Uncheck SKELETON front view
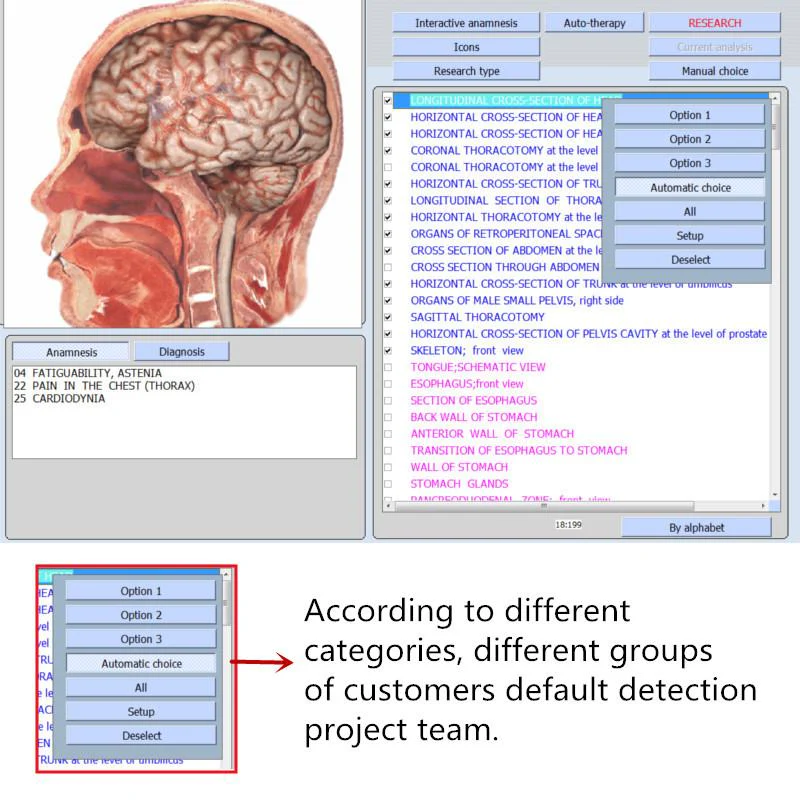Image resolution: width=800 pixels, height=800 pixels. [x=389, y=350]
